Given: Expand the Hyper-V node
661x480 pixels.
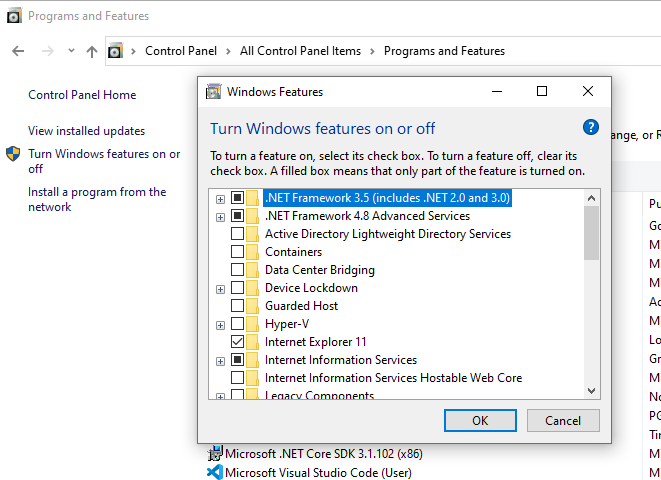Looking at the screenshot, I should (220, 325).
